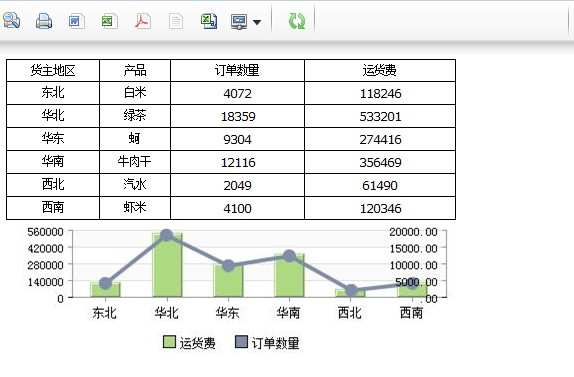
Task: Export to paged Excel spreadsheet icon
Action: click(x=209, y=21)
